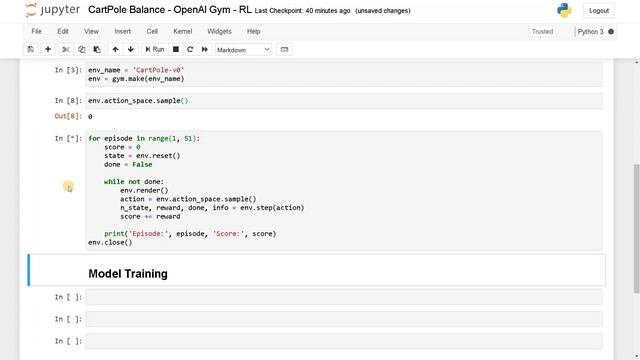Open the command palette keyboard icon
The image size is (640, 360).
tap(284, 49)
